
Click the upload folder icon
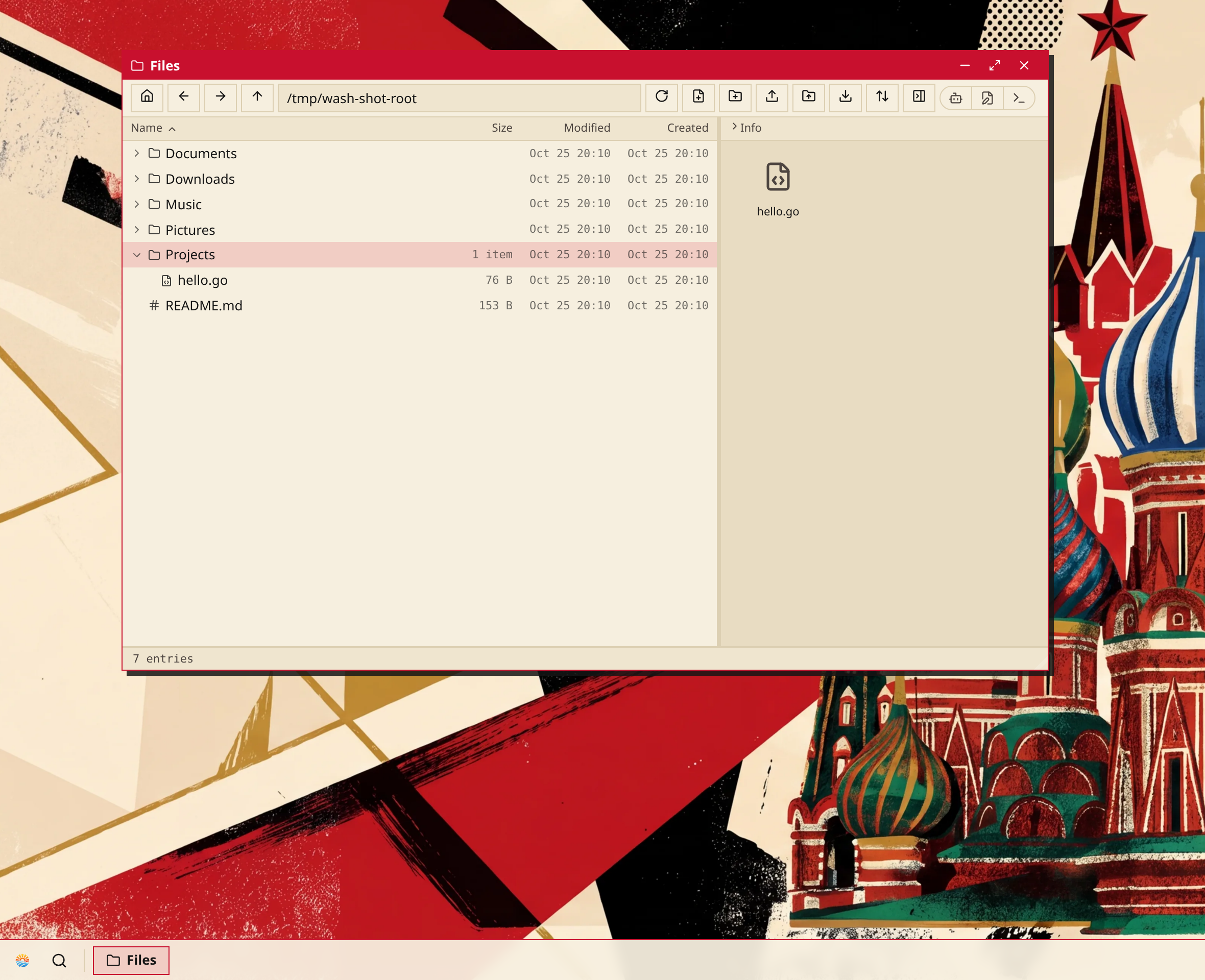click(x=809, y=97)
